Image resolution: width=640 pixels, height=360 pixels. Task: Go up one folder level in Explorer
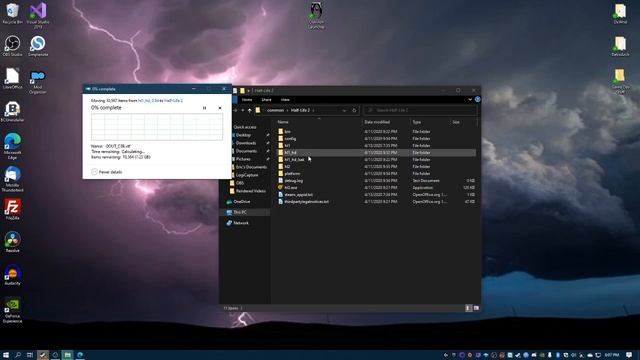249,110
